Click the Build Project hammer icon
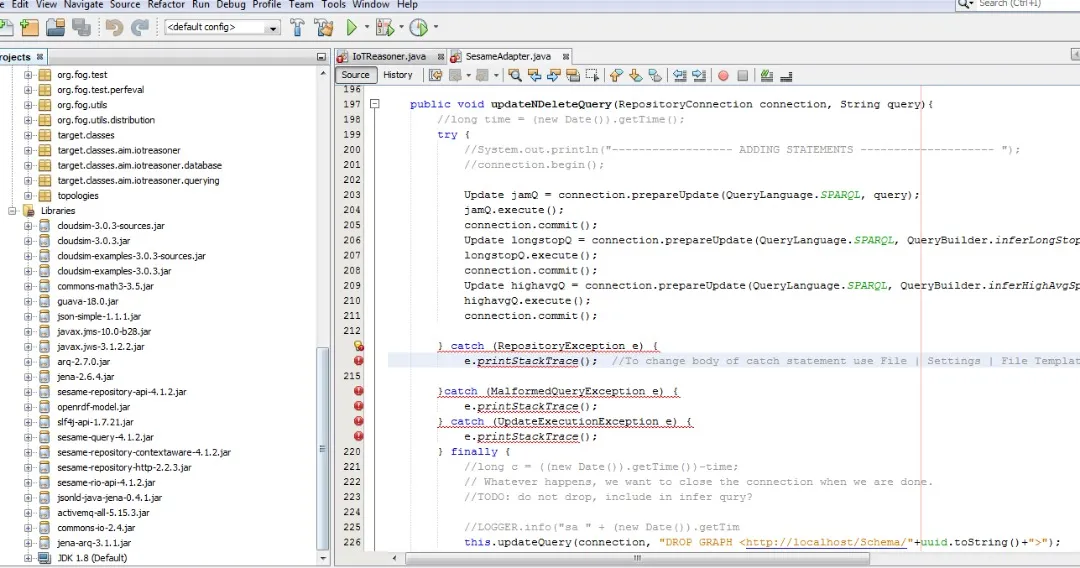The image size is (1080, 568). [x=297, y=28]
